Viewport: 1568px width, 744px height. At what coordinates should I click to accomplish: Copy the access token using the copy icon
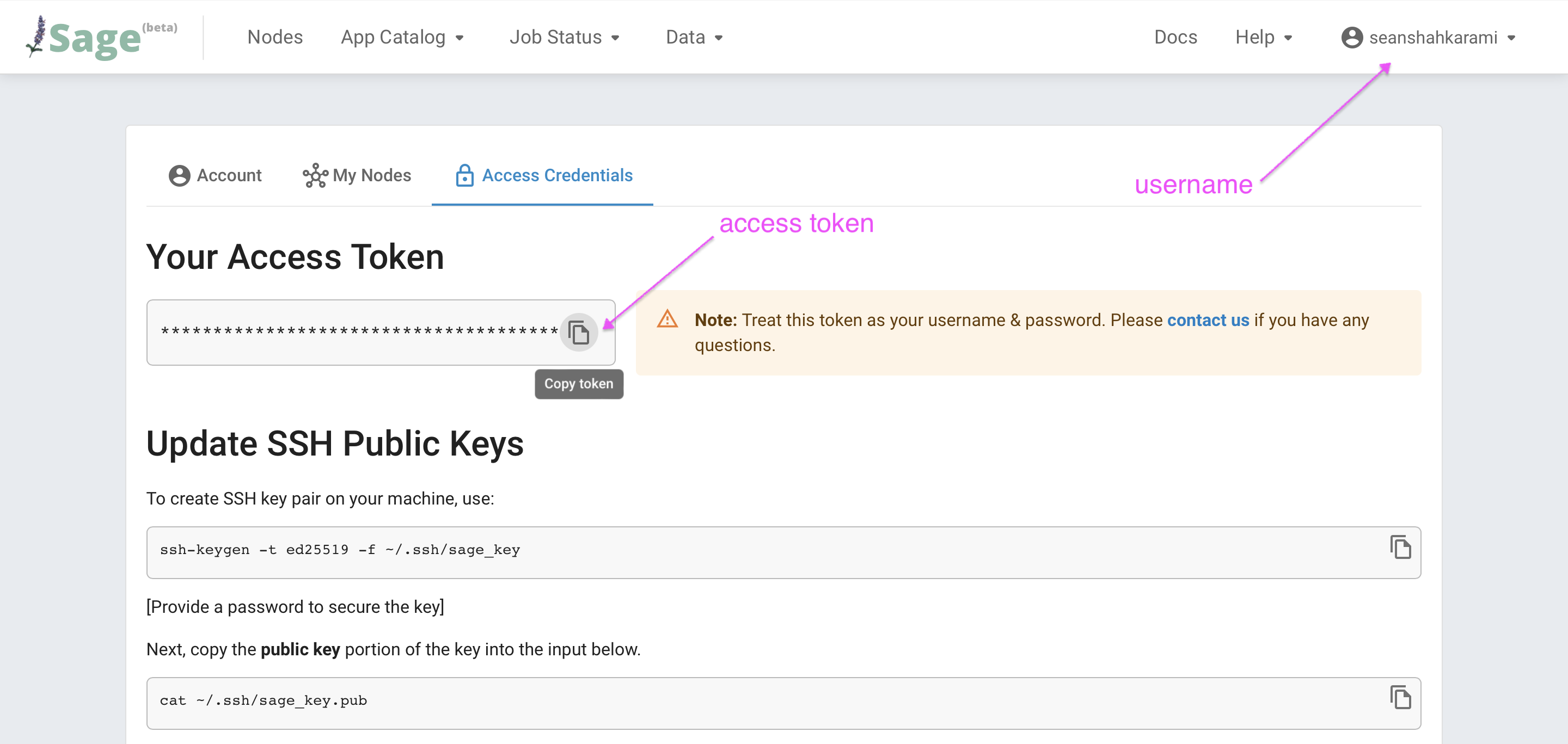pos(579,332)
